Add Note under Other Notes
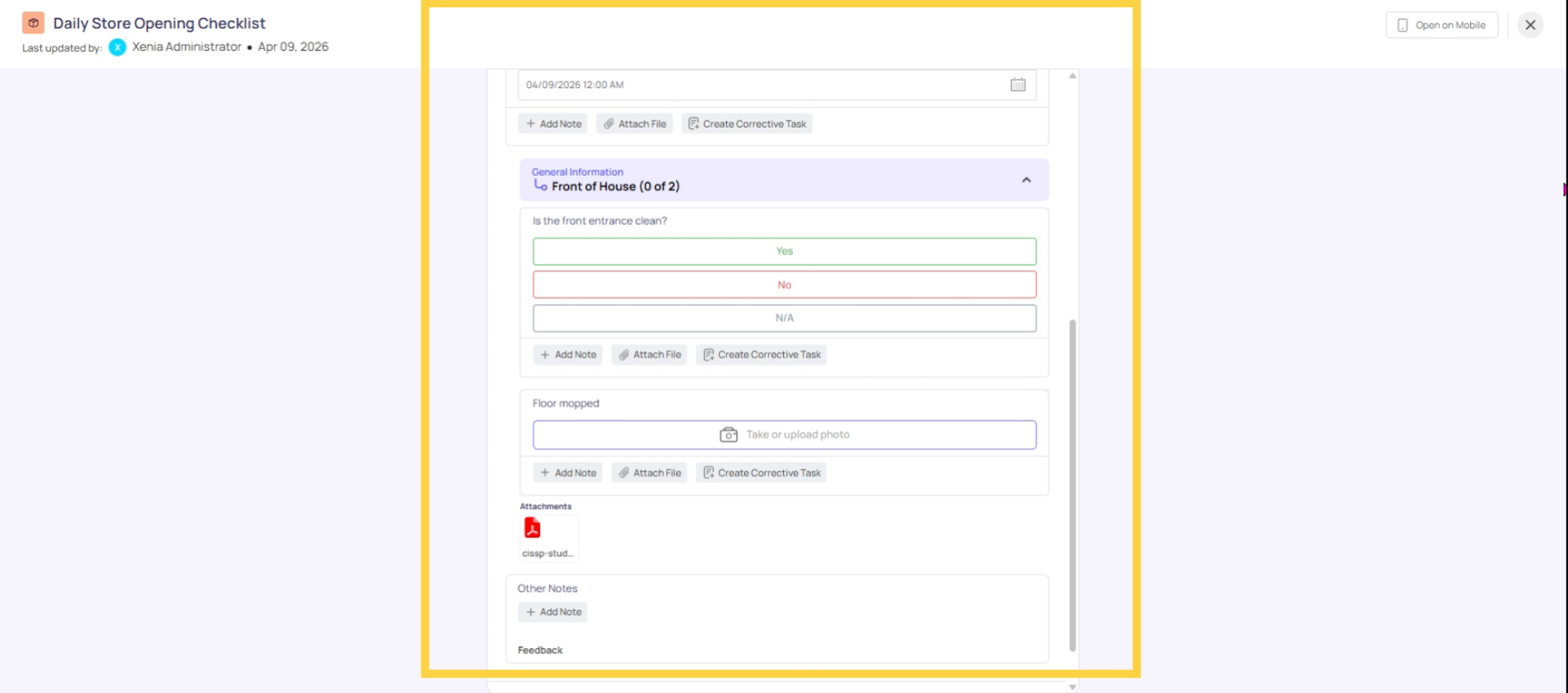This screenshot has width=1568, height=693. [x=553, y=612]
